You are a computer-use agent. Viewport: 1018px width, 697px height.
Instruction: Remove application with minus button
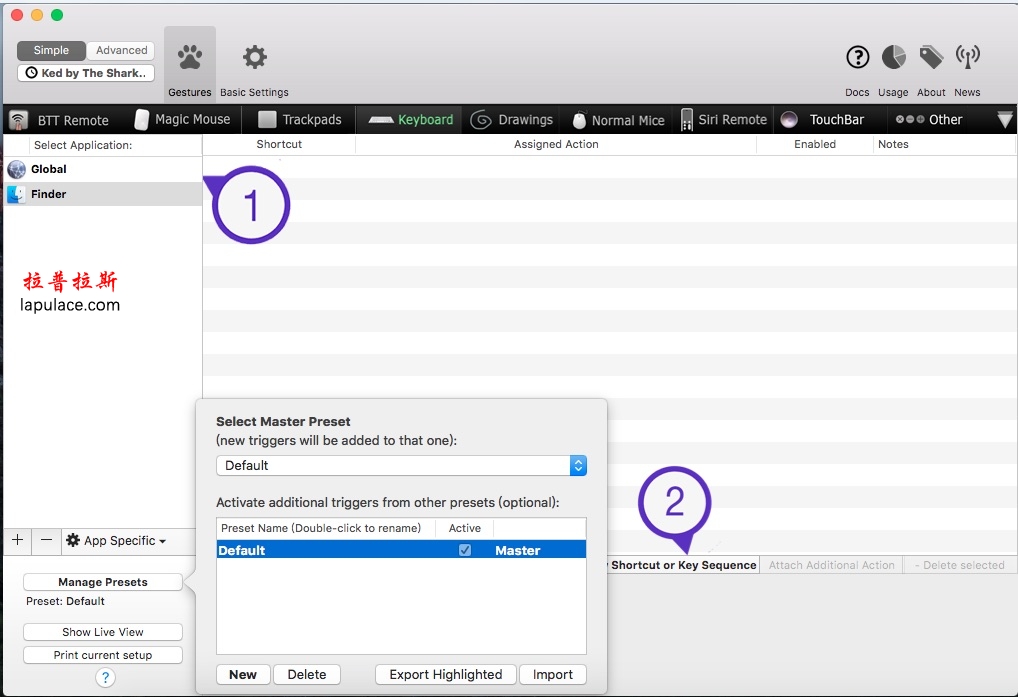click(x=46, y=540)
